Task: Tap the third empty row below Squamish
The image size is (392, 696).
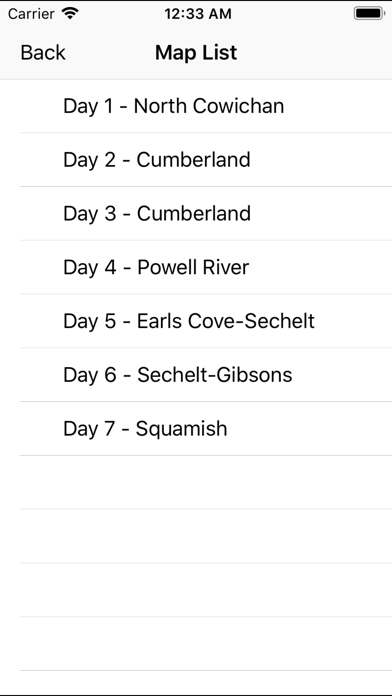Action: [196, 589]
